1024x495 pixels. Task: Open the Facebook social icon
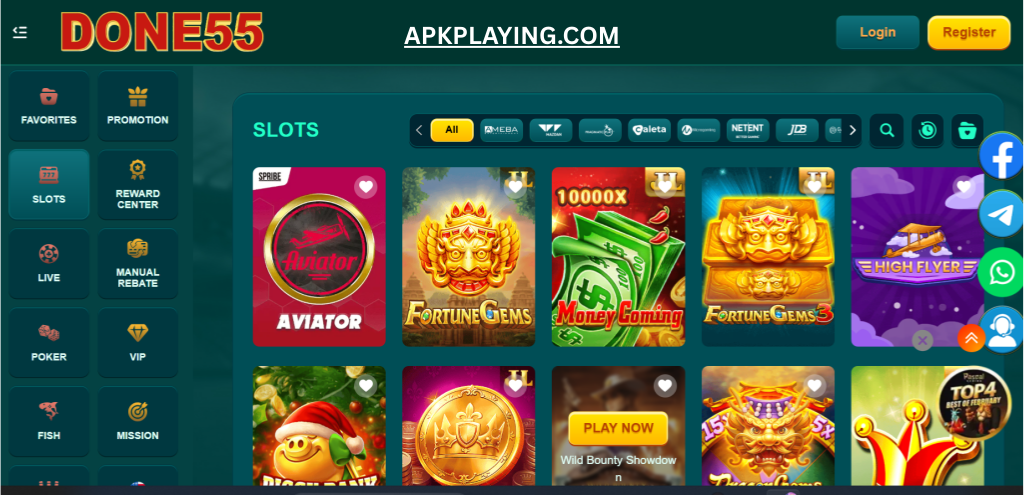click(1002, 155)
